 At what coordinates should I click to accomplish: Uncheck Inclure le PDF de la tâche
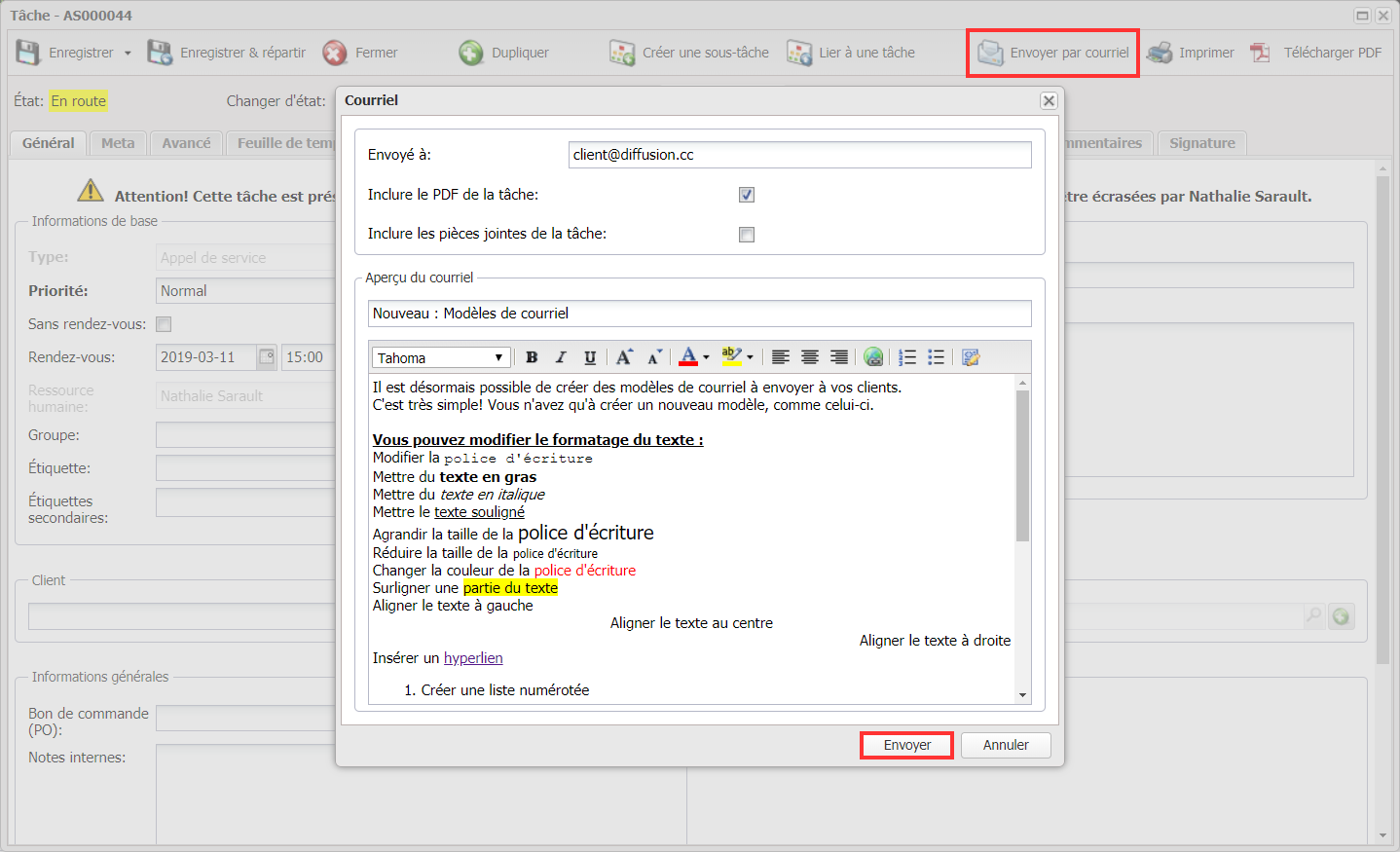[747, 195]
